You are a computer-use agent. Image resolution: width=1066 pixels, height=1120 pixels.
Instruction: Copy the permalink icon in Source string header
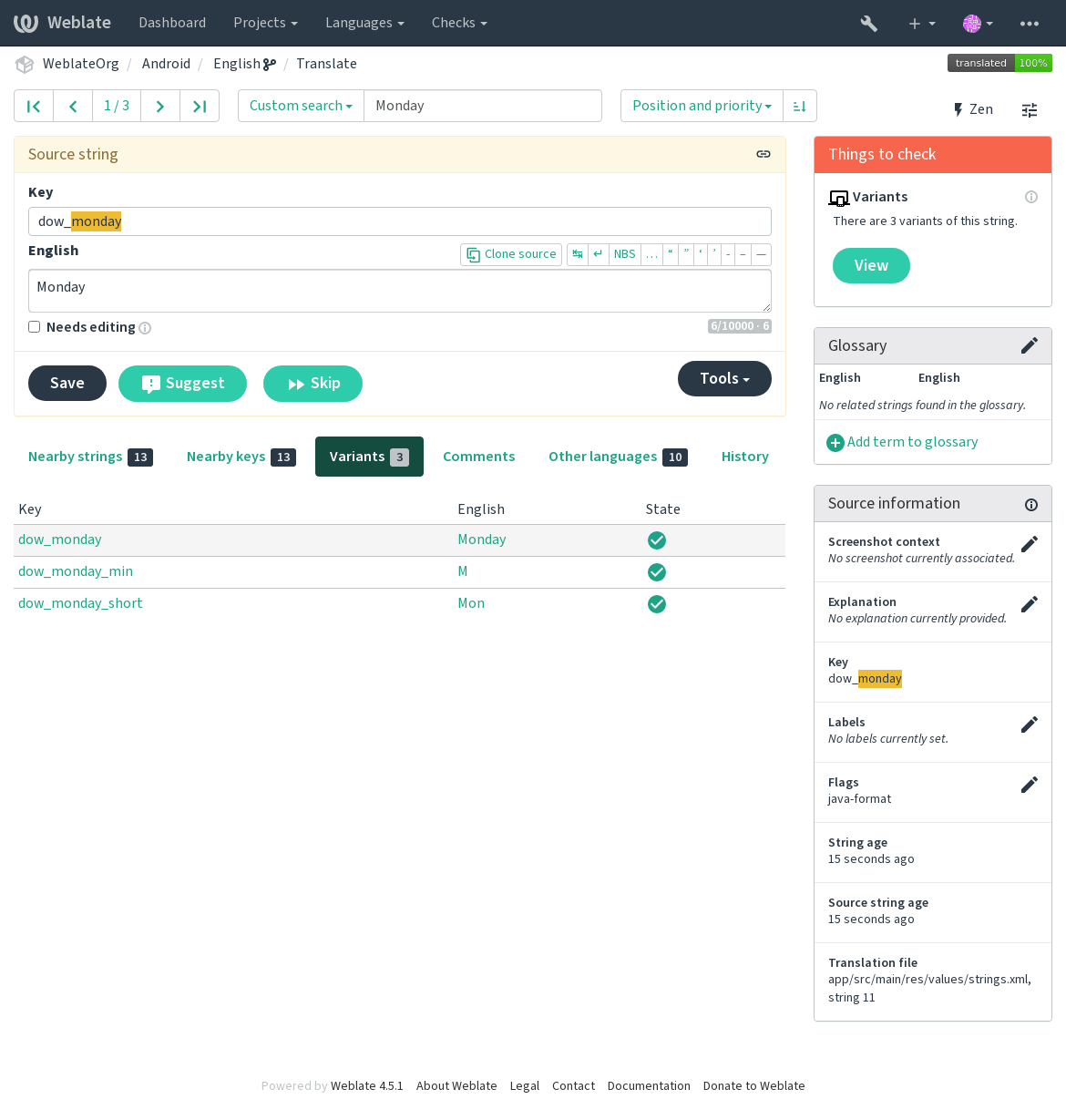pos(764,154)
